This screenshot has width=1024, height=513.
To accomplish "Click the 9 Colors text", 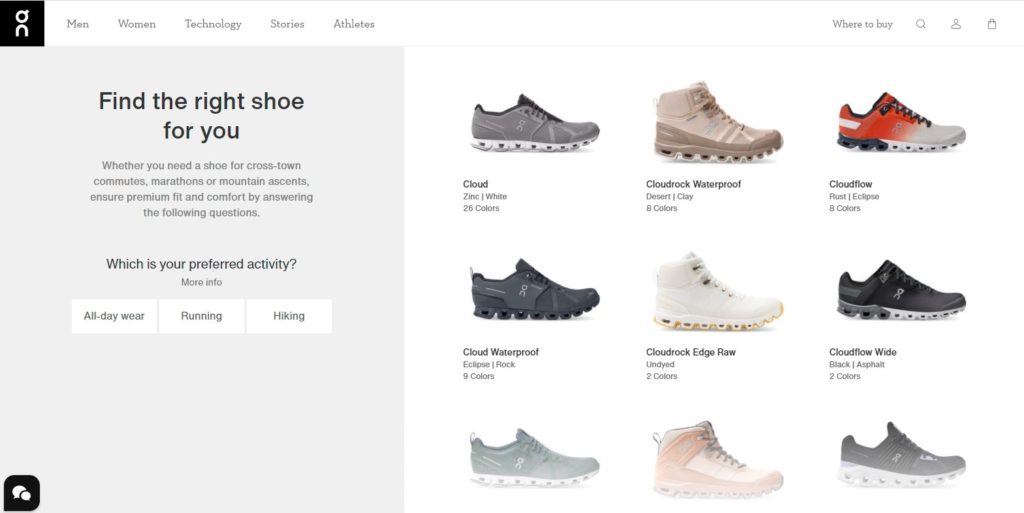I will 479,376.
